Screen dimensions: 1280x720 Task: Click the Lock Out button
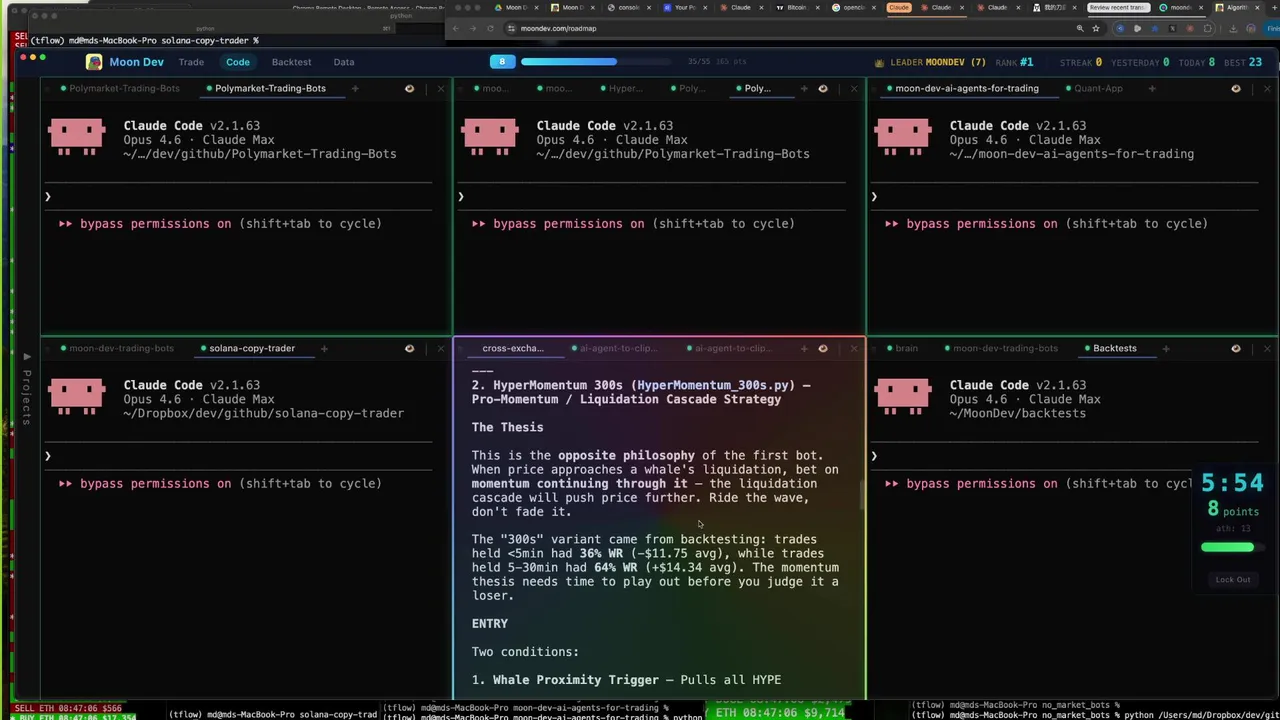click(x=1232, y=579)
